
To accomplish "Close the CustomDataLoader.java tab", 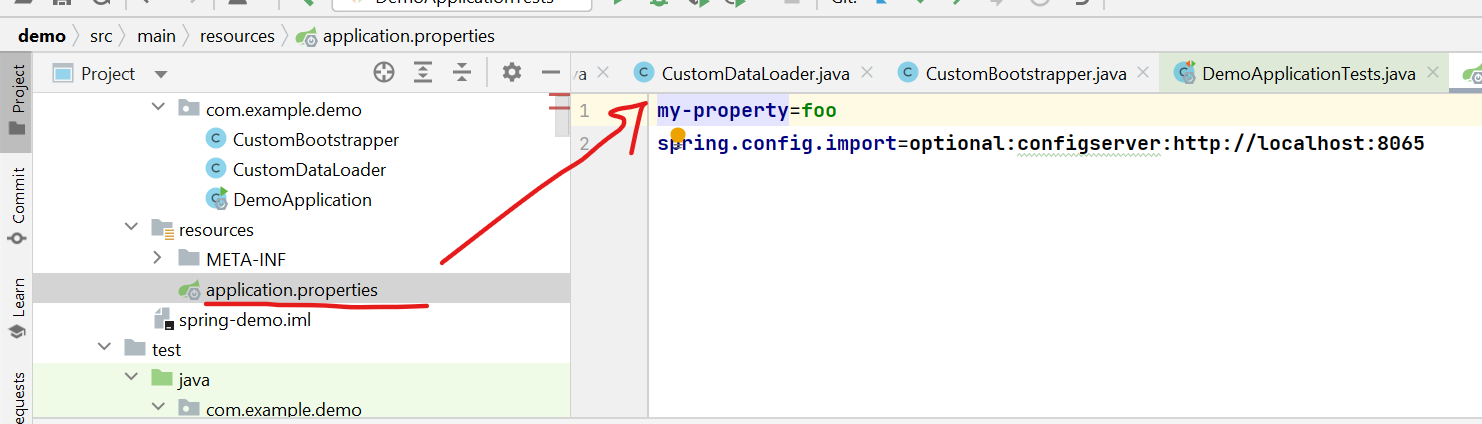I will click(x=866, y=72).
